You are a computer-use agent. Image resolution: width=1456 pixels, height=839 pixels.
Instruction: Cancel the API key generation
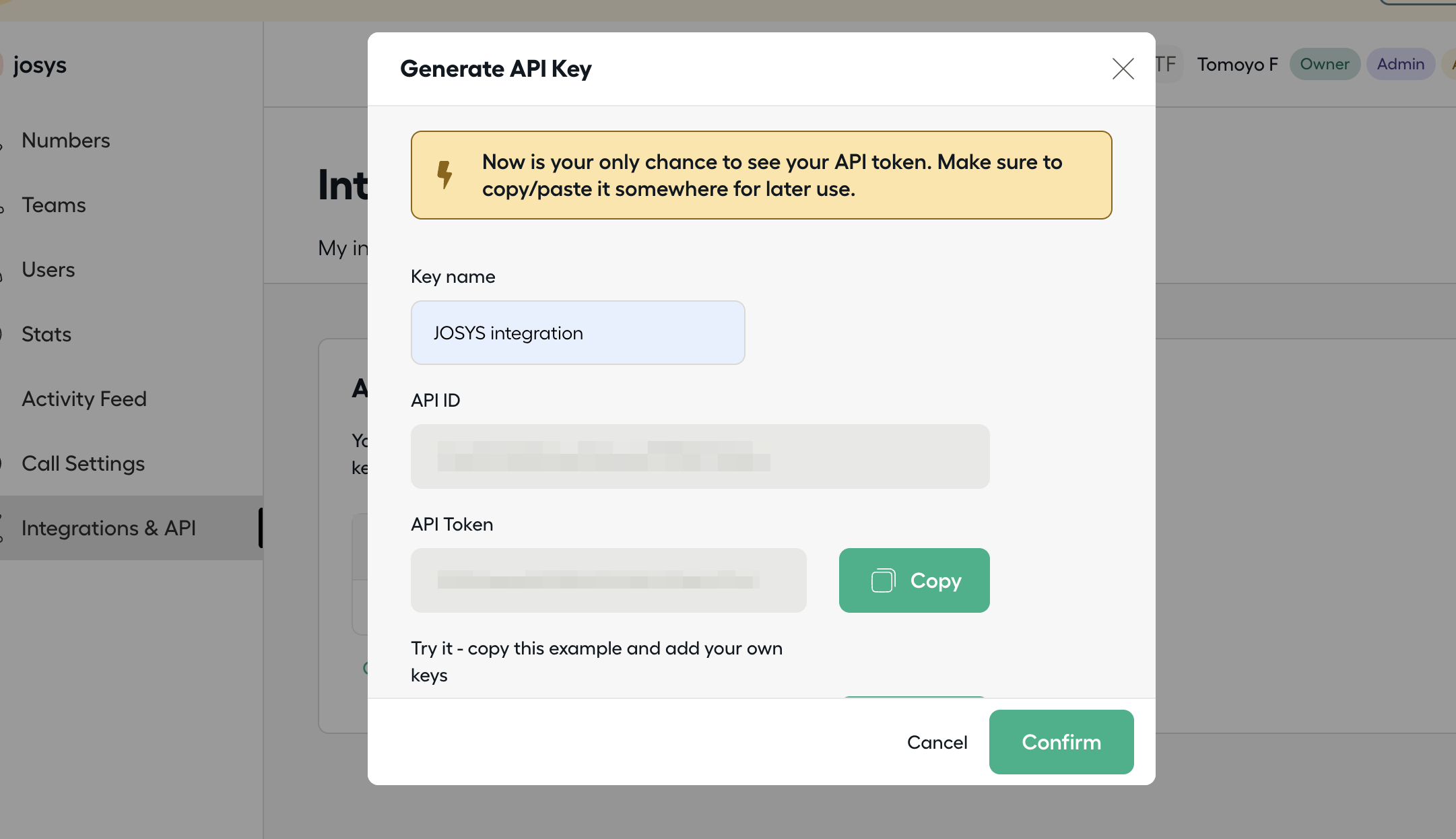(937, 742)
